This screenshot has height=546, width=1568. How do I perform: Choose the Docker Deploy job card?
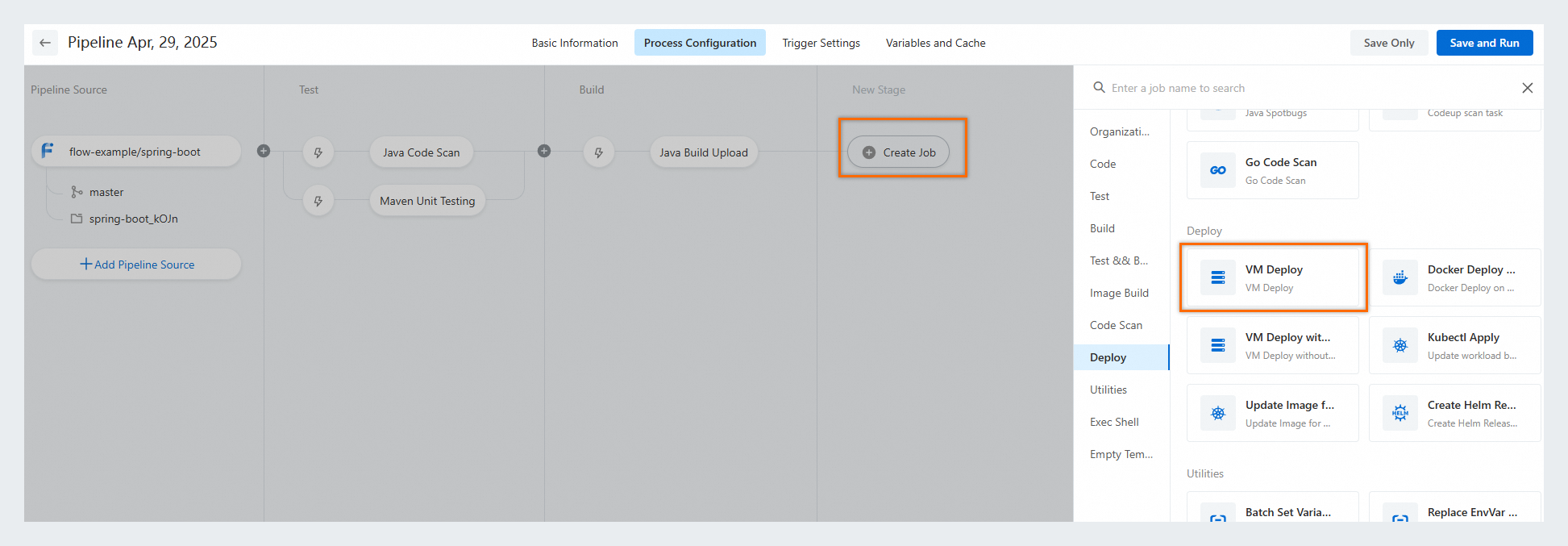tap(1455, 277)
